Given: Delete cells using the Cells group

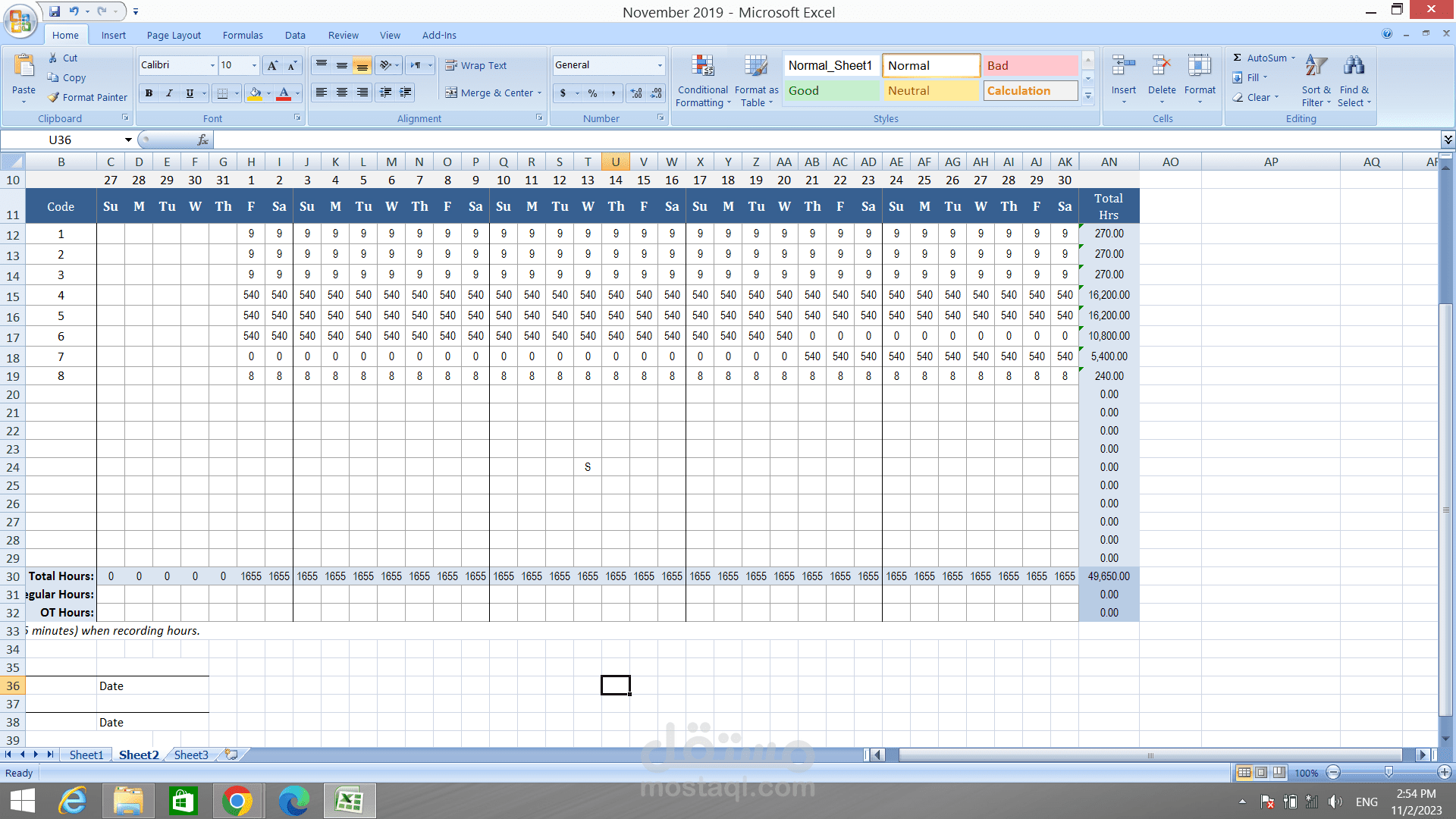Looking at the screenshot, I should (1162, 80).
